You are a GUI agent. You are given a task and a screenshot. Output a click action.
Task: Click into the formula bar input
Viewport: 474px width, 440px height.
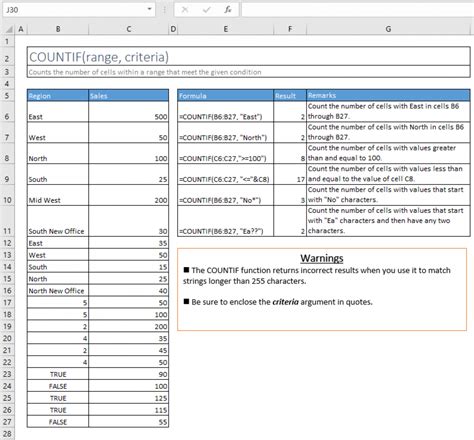[357, 10]
